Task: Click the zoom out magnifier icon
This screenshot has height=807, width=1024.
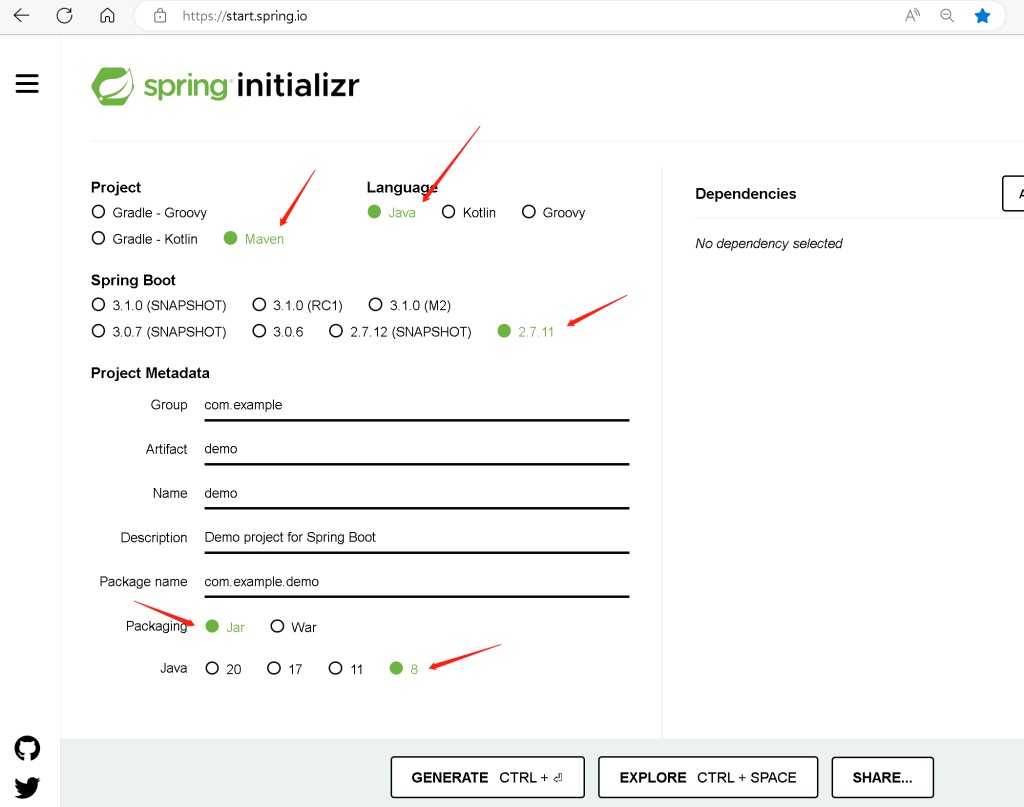Action: [947, 16]
